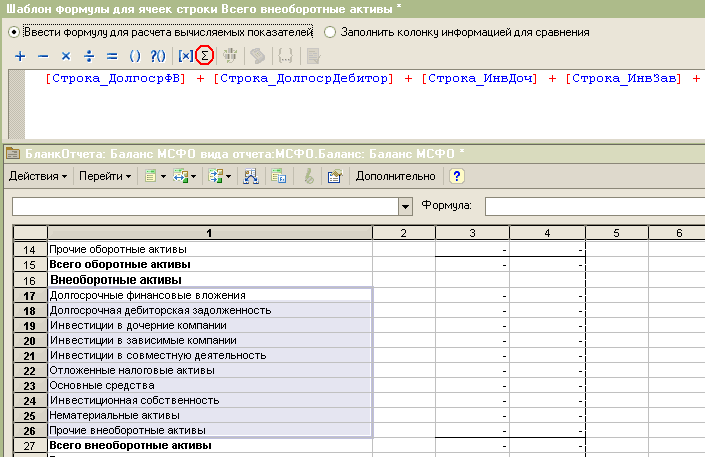Screen dimensions: 705x461
Task: Click the plus operator icon
Action: (20, 55)
